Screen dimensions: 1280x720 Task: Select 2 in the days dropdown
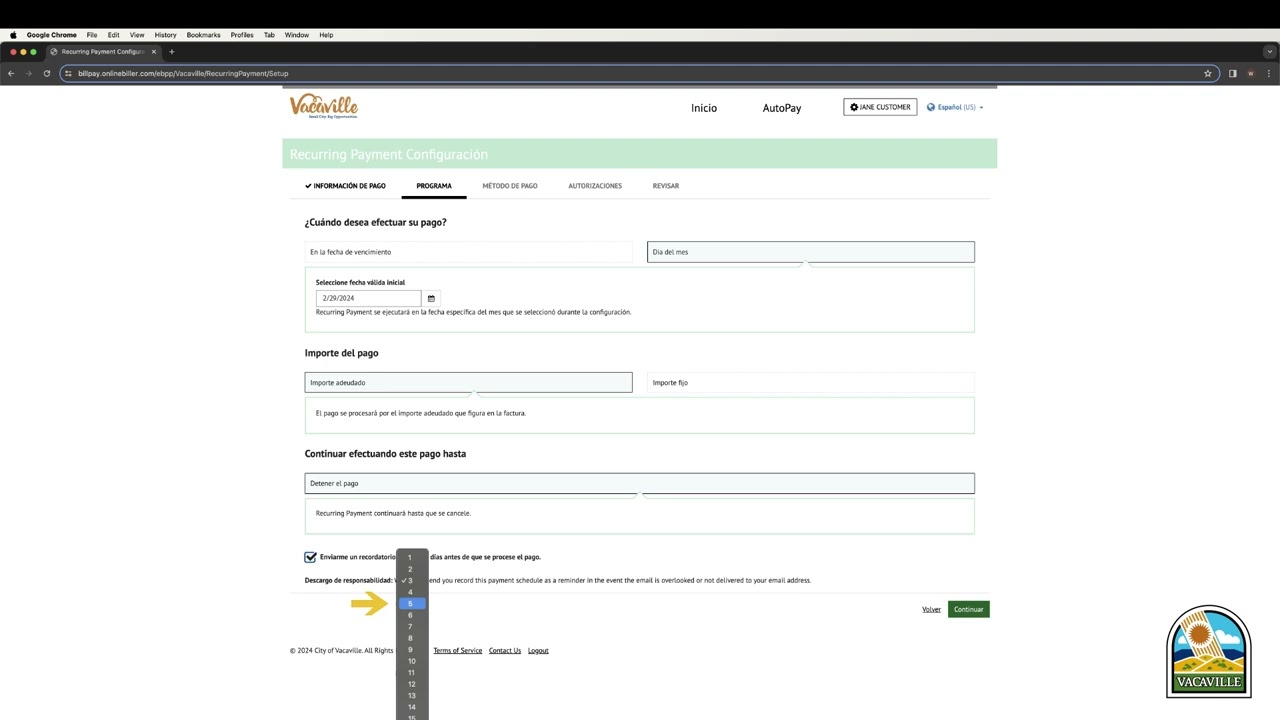click(x=412, y=569)
